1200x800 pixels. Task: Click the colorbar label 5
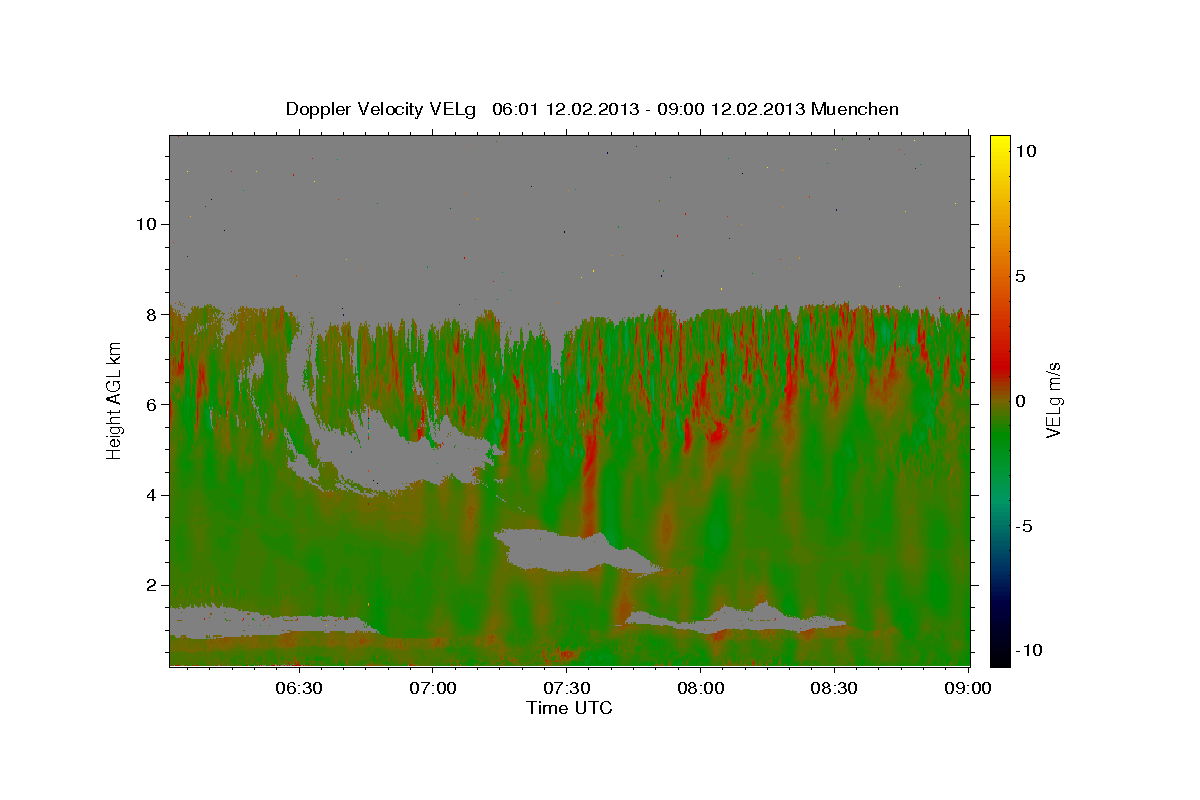(1020, 276)
